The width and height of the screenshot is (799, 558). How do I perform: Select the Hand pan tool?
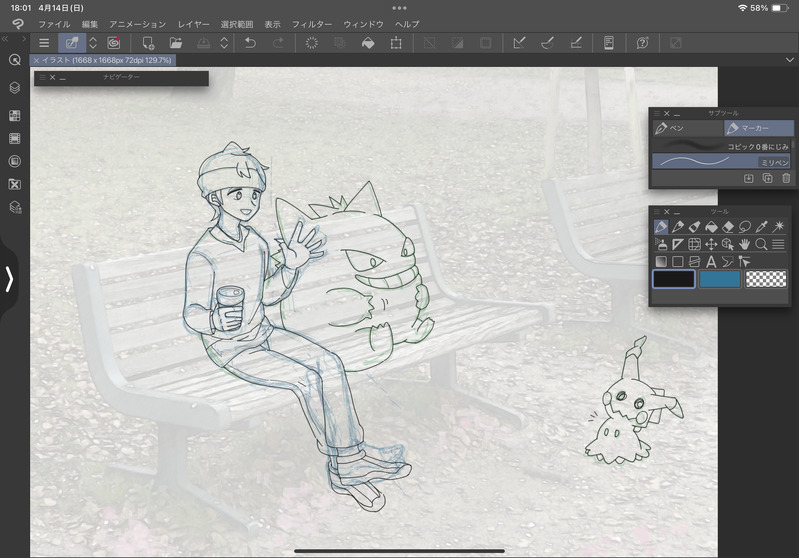tap(745, 244)
